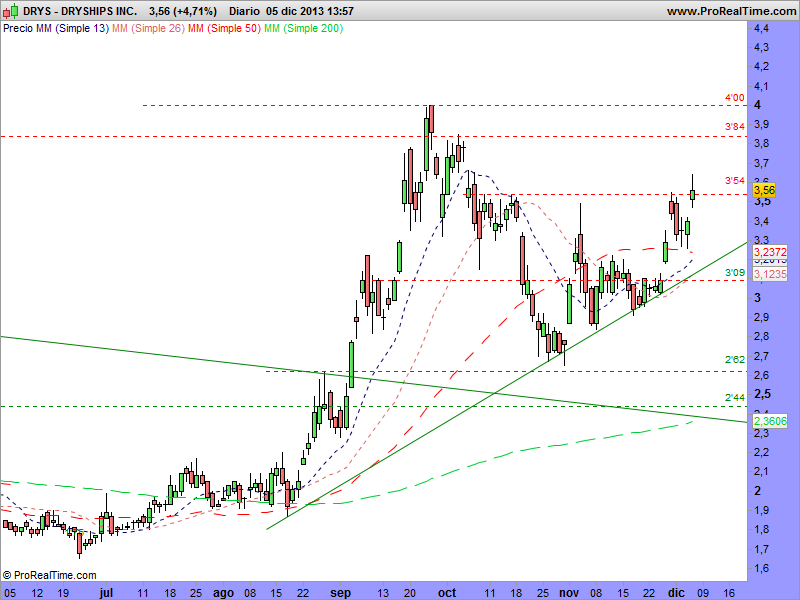
Task: Click the 3'09 support level label
Action: [735, 273]
